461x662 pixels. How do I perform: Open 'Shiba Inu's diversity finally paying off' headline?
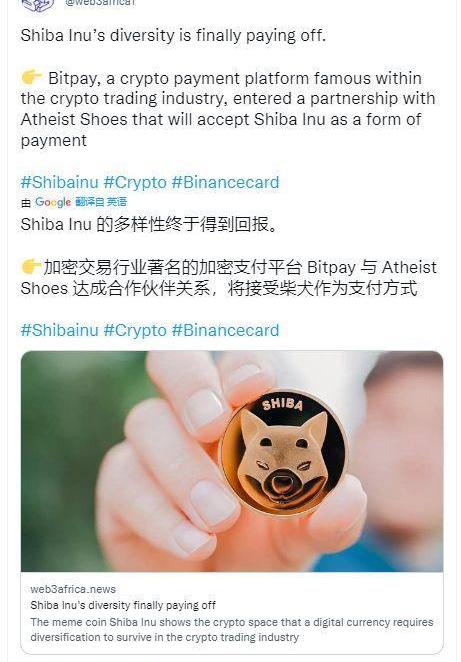pyautogui.click(x=123, y=605)
